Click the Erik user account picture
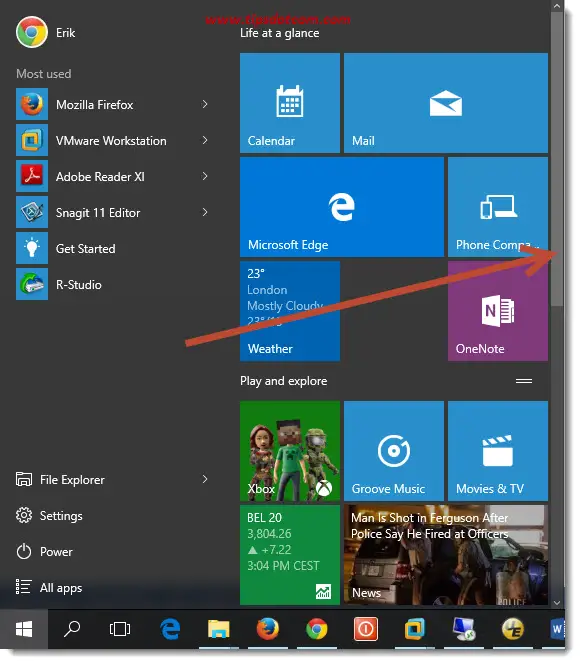The height and width of the screenshot is (664, 580). click(32, 32)
